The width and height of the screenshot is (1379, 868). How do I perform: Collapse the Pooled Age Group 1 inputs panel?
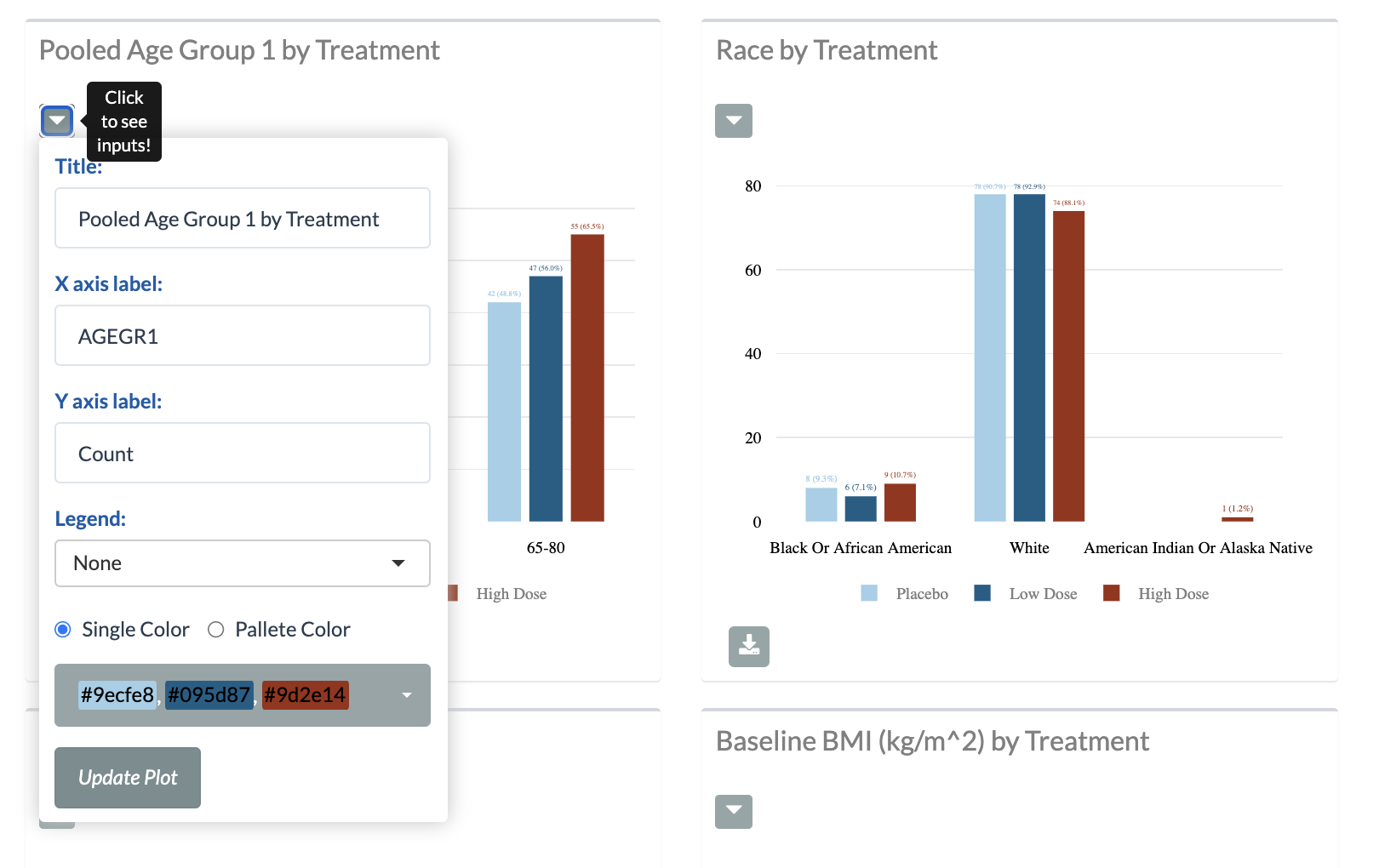tap(56, 121)
